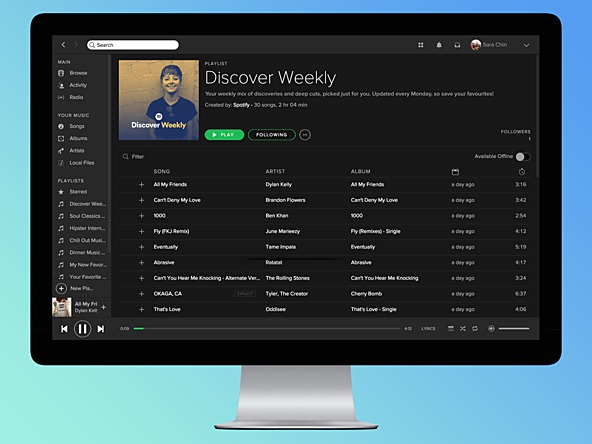Open artist Brandon Flowers
The image size is (592, 444).
click(285, 200)
